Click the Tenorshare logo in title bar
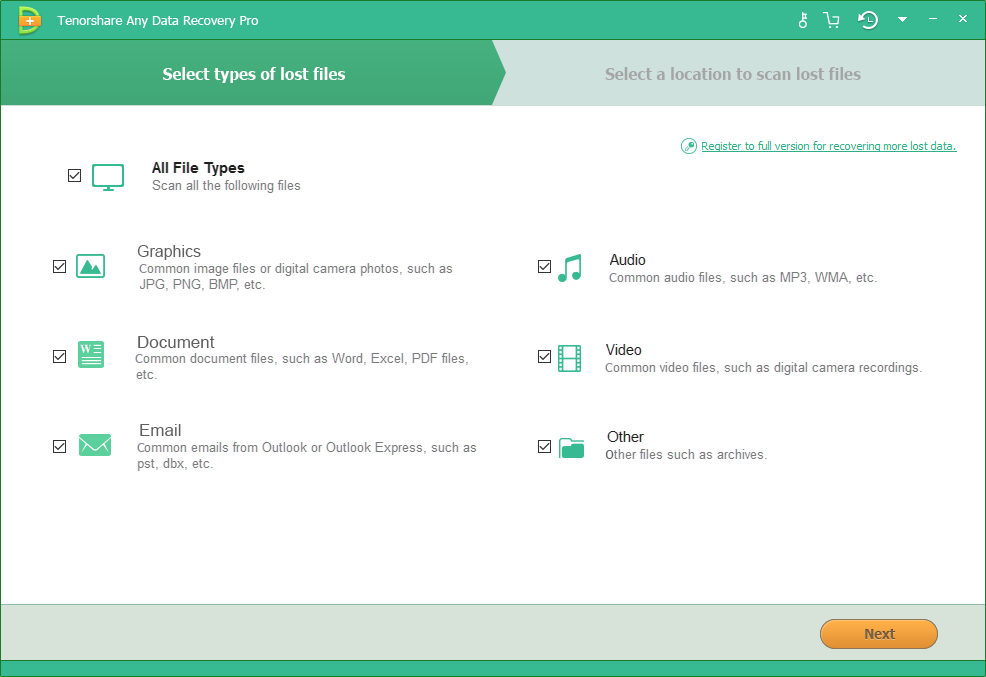The height and width of the screenshot is (677, 986). pyautogui.click(x=29, y=19)
